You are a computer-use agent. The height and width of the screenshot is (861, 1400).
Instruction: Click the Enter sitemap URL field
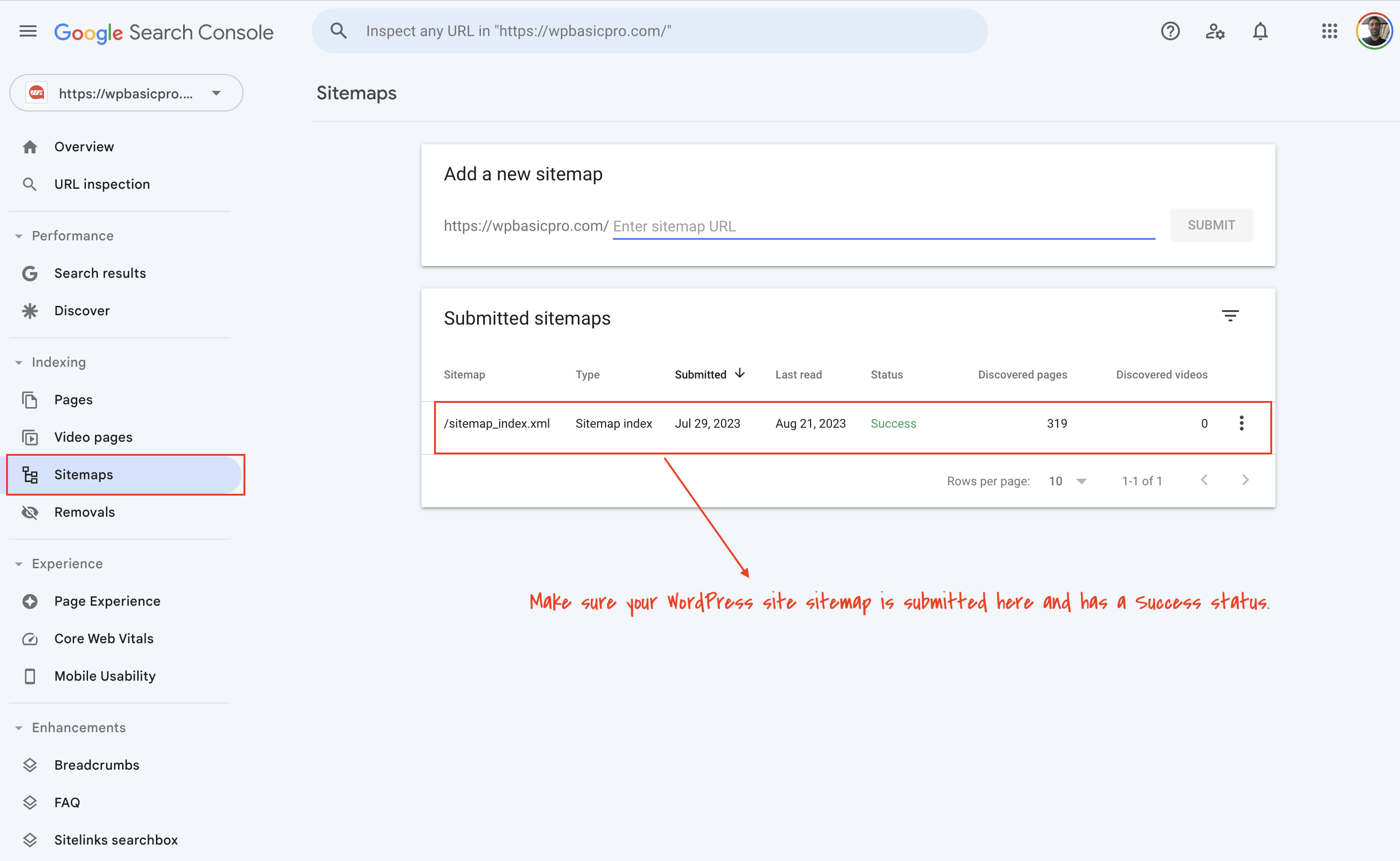(884, 227)
